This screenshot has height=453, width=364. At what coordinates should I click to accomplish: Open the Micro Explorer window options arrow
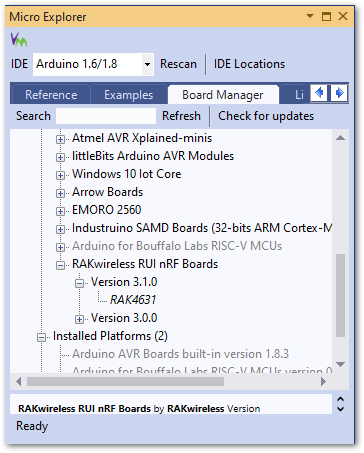tap(310, 16)
